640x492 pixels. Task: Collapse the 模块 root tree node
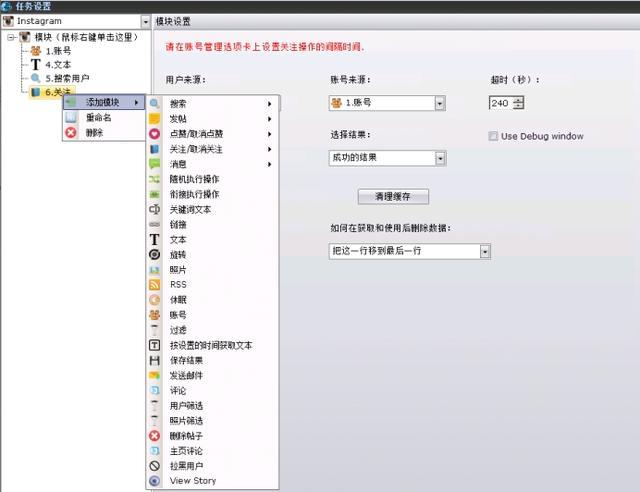click(x=11, y=38)
